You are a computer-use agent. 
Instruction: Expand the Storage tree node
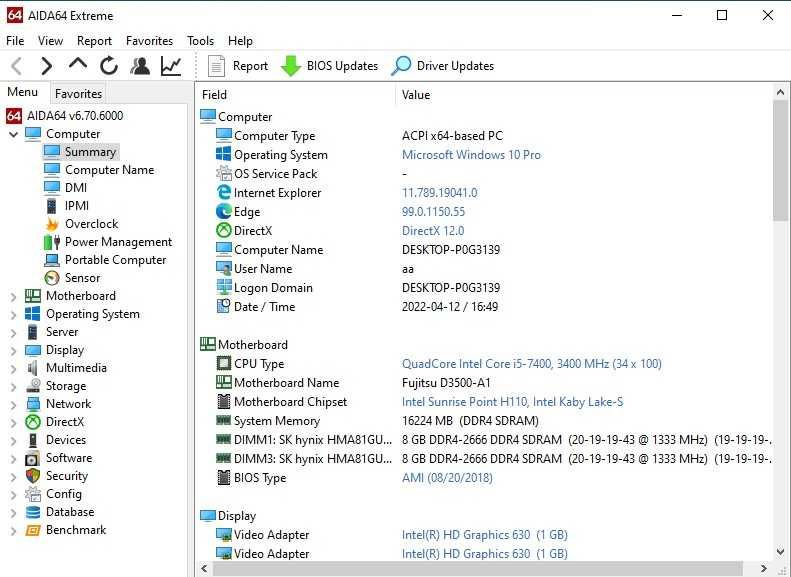coord(14,387)
